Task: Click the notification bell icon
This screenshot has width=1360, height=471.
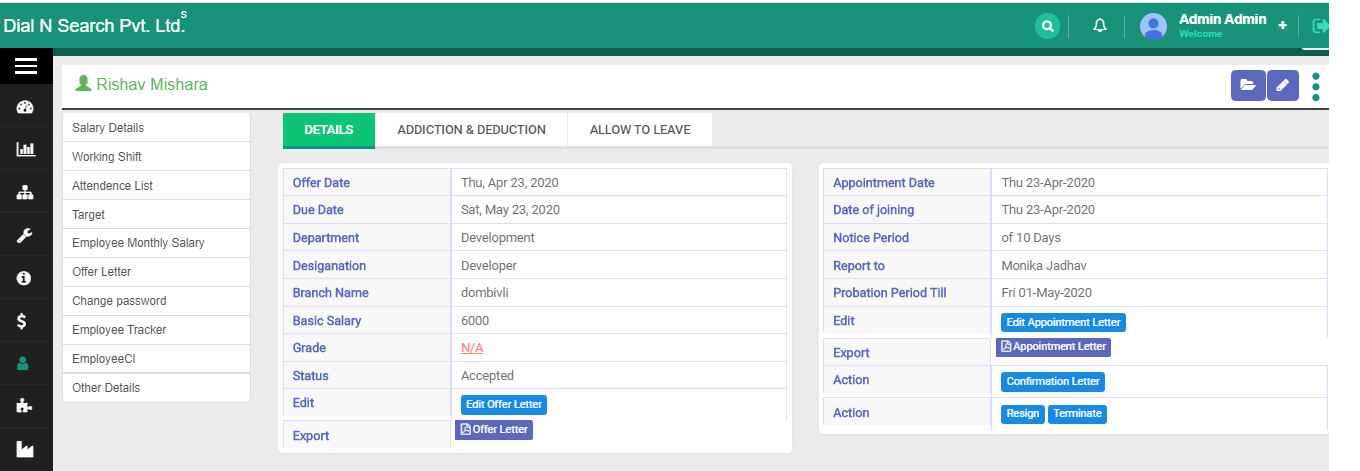Action: pyautogui.click(x=1100, y=26)
